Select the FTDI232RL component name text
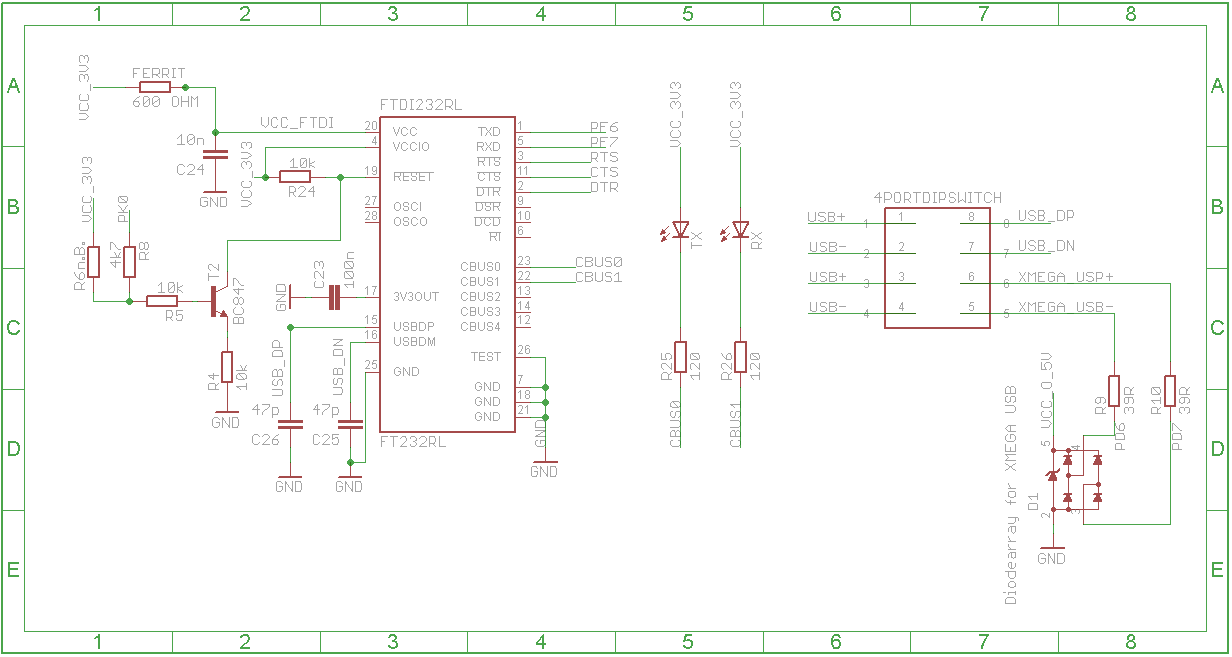The image size is (1232, 657). pyautogui.click(x=421, y=105)
